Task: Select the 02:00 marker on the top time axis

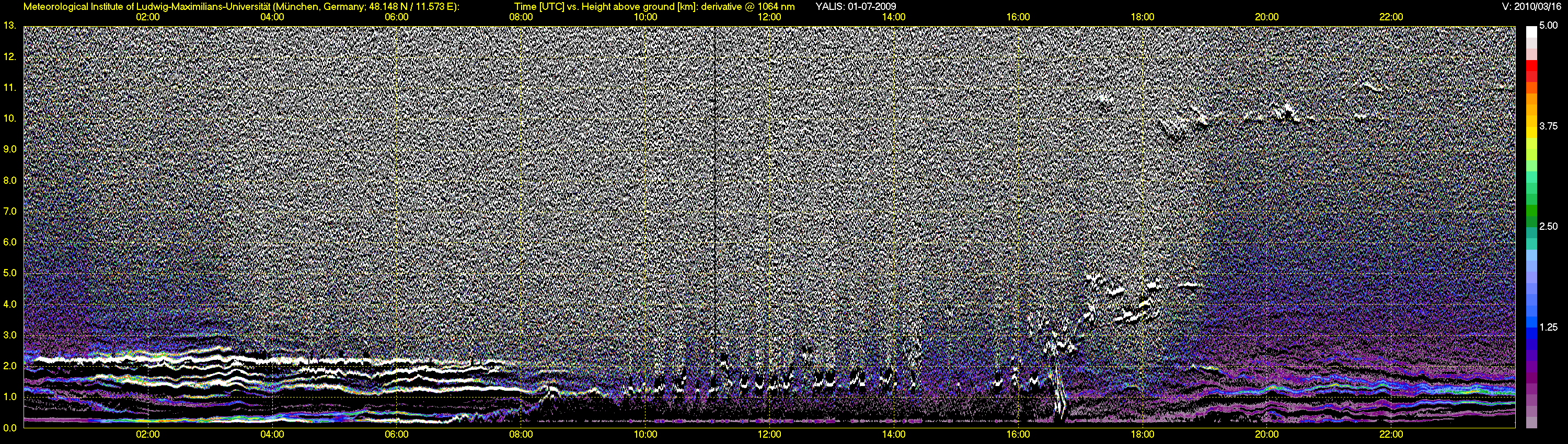Action: point(148,17)
